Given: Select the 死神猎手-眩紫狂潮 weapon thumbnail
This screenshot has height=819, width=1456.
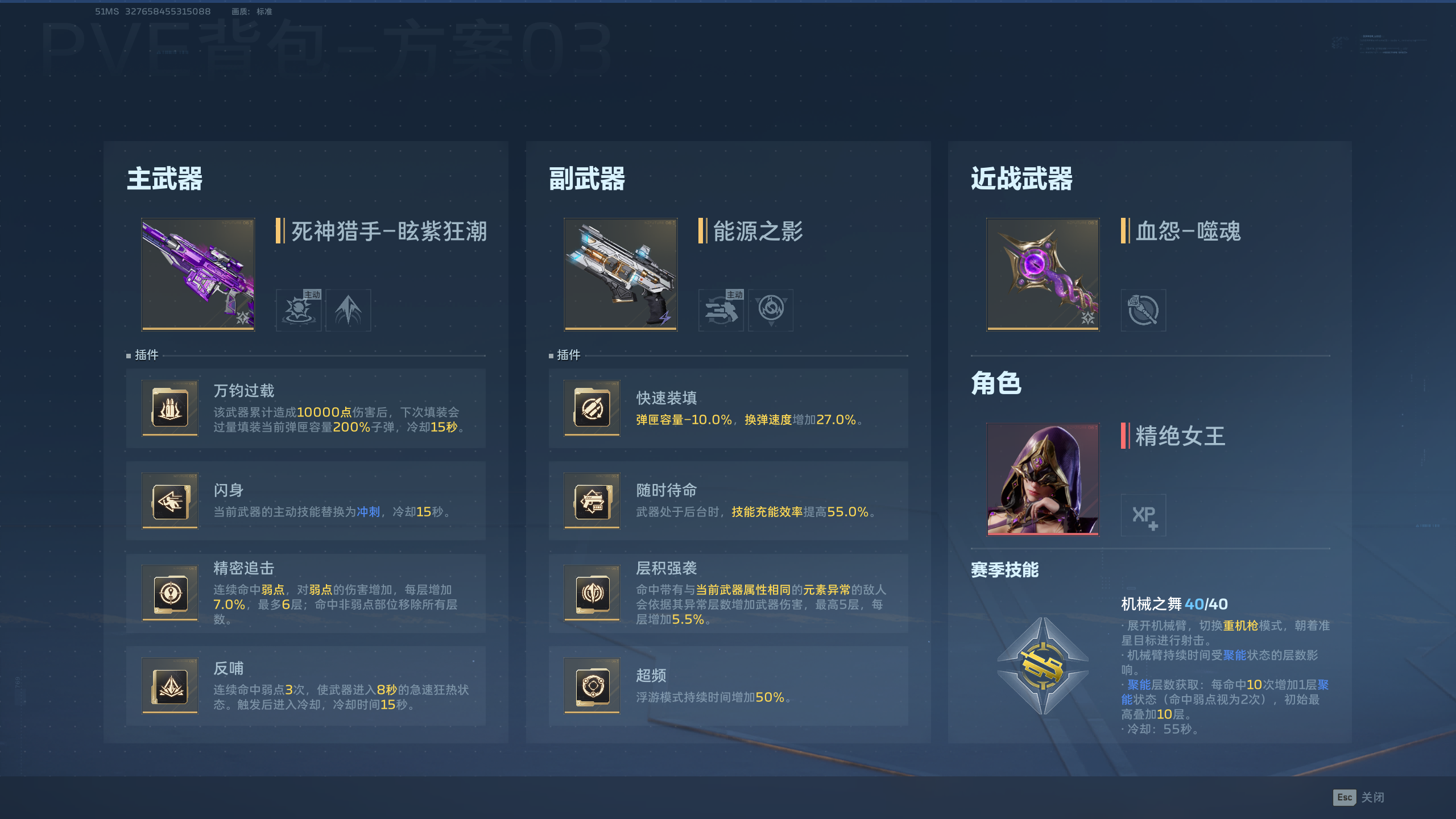Looking at the screenshot, I should click(198, 275).
